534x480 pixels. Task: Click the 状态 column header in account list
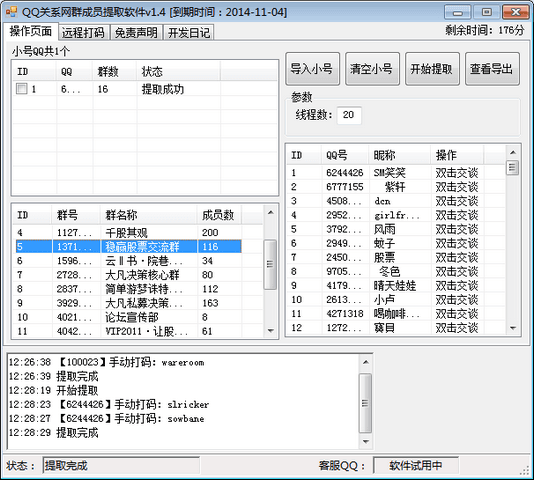coord(178,72)
